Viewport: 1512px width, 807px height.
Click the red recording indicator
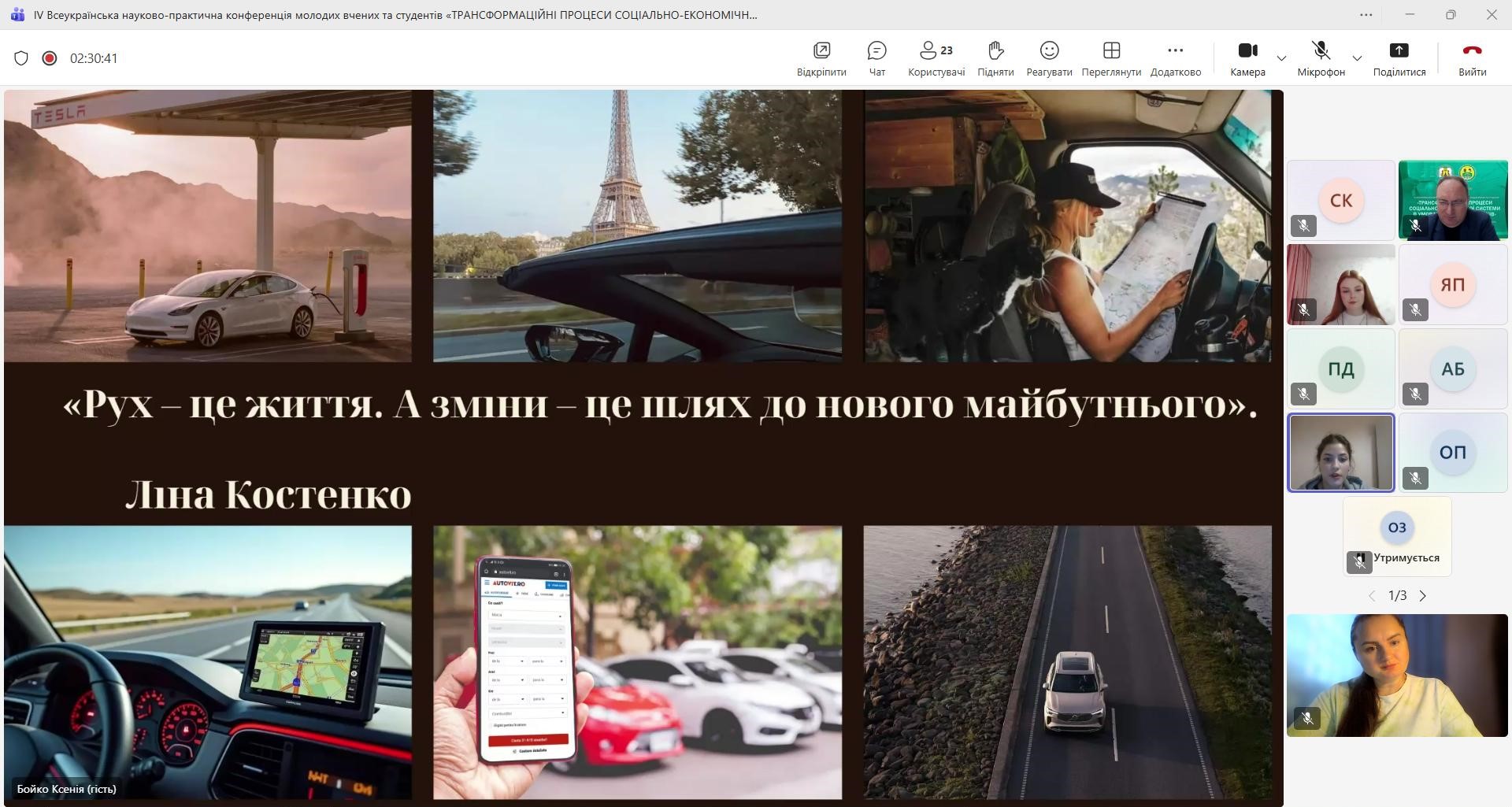click(x=50, y=58)
